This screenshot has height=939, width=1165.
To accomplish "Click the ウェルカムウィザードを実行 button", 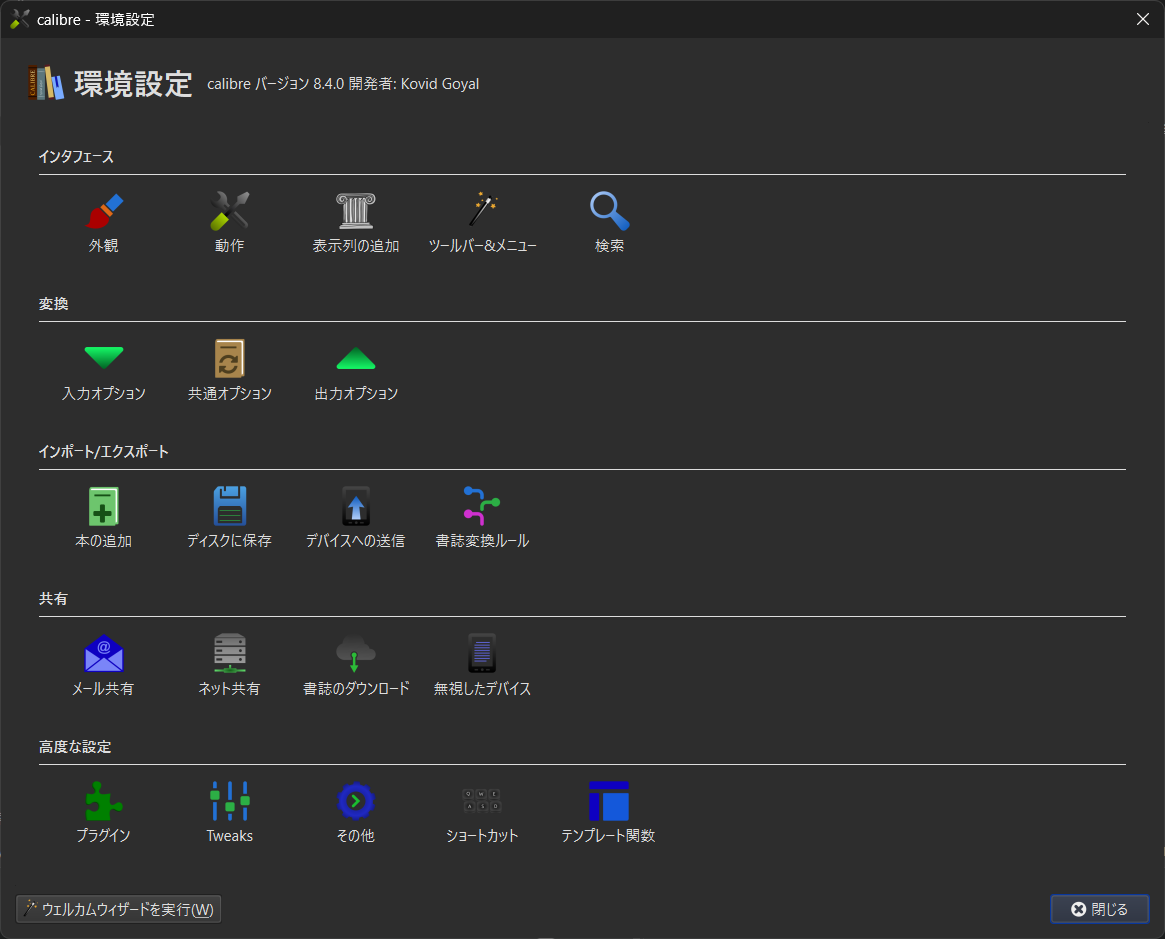I will tap(118, 908).
